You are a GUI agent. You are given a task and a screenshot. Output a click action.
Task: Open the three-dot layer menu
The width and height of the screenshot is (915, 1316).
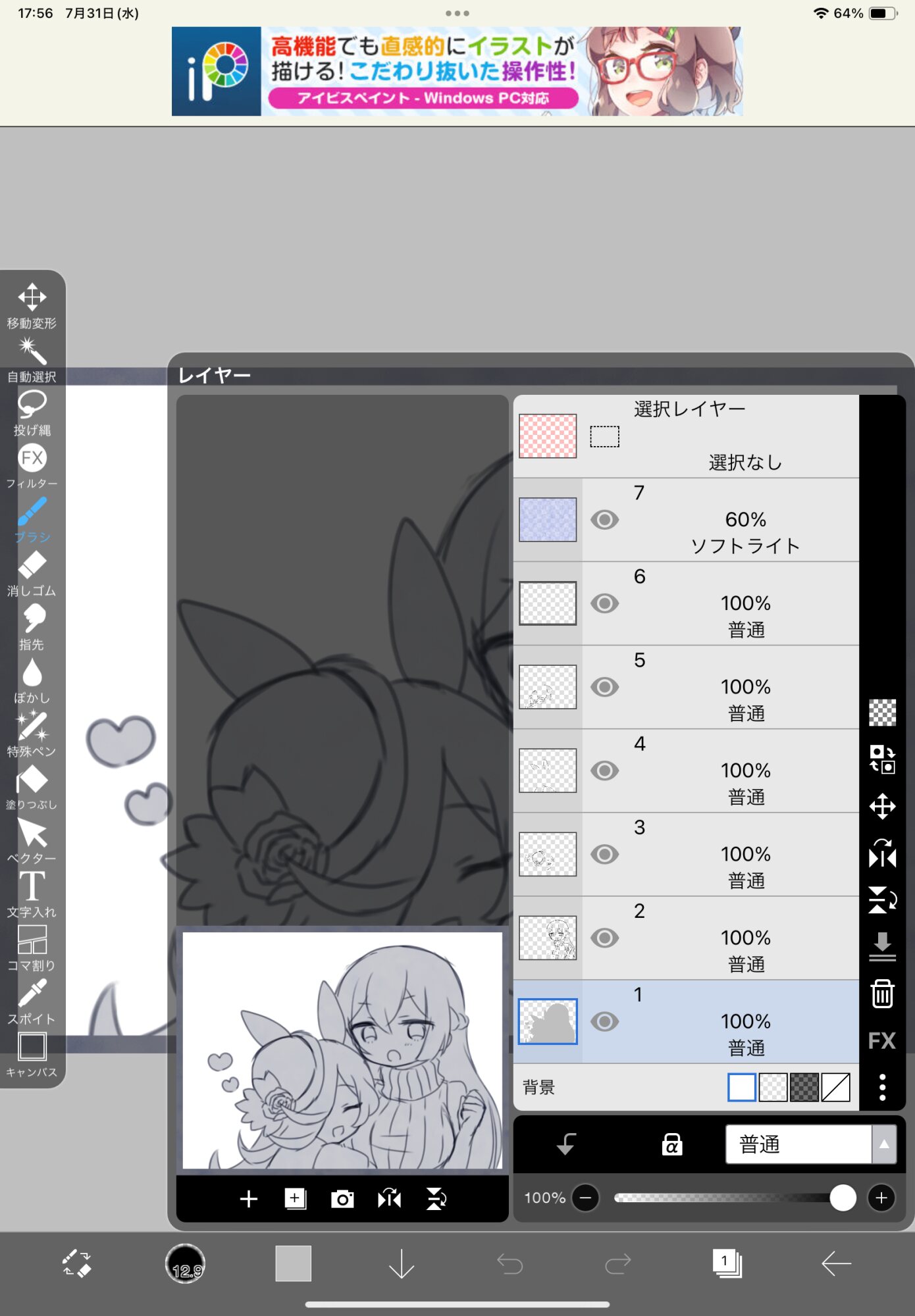(882, 1088)
